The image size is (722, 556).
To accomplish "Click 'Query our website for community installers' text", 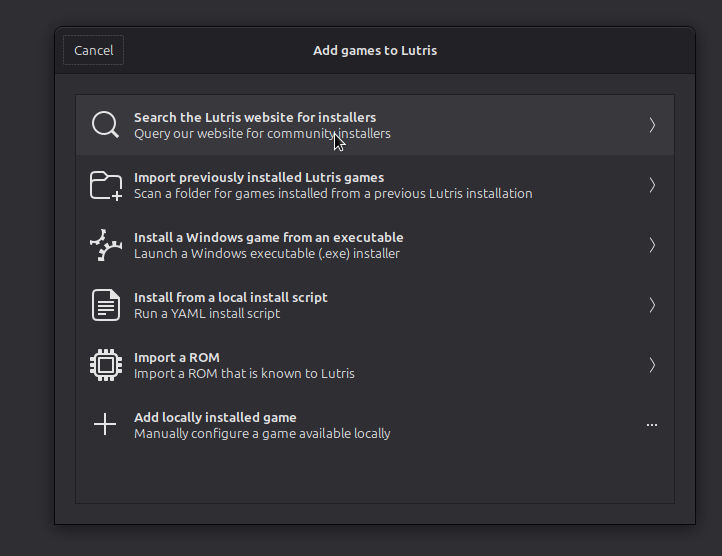I will point(262,134).
